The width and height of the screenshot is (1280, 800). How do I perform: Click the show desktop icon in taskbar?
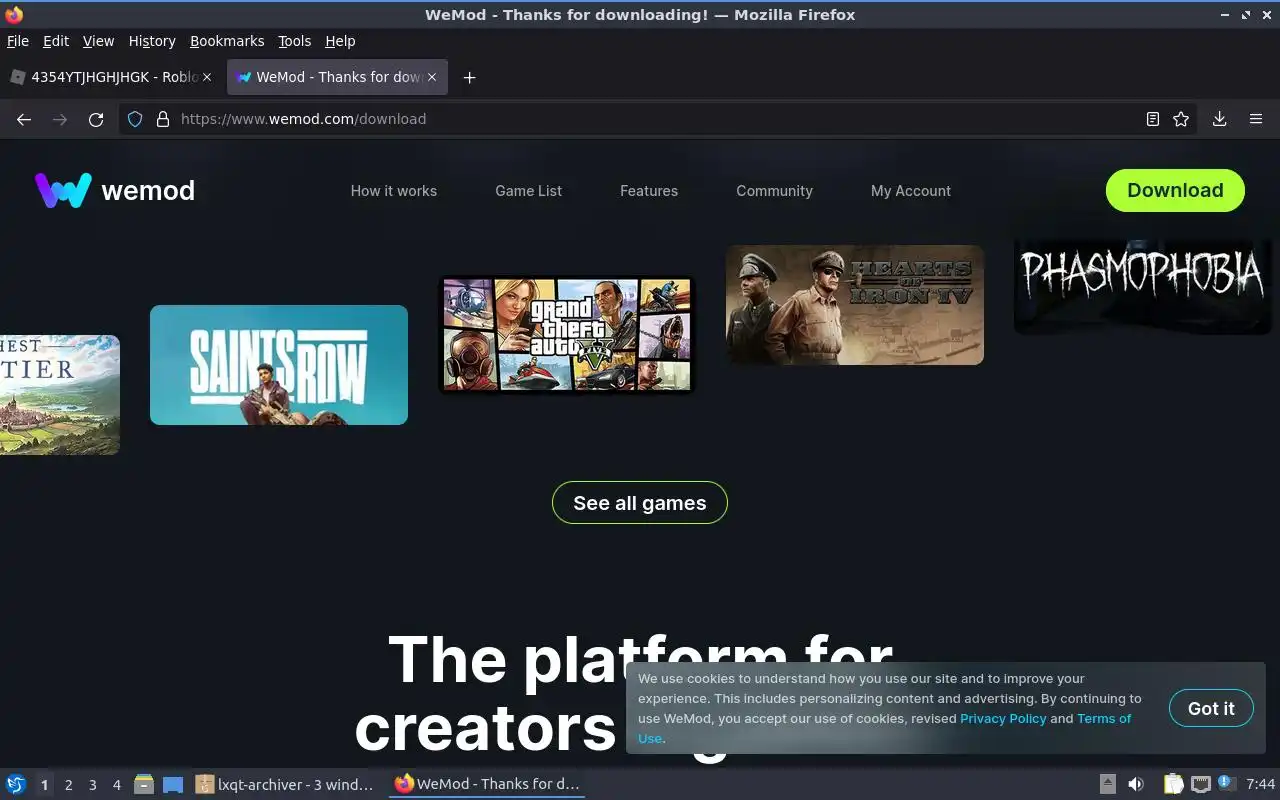[173, 784]
